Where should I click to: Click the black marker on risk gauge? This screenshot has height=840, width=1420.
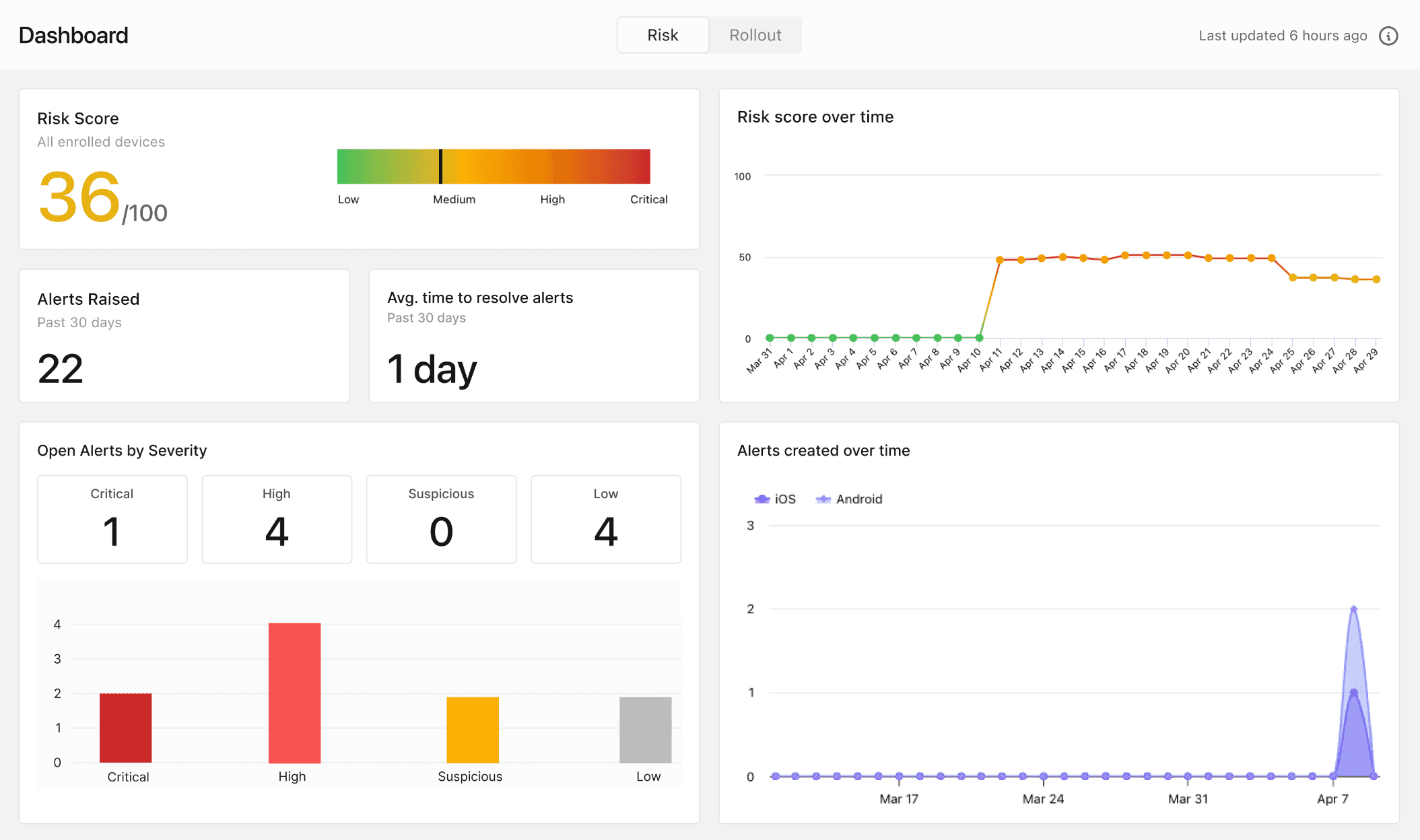440,166
